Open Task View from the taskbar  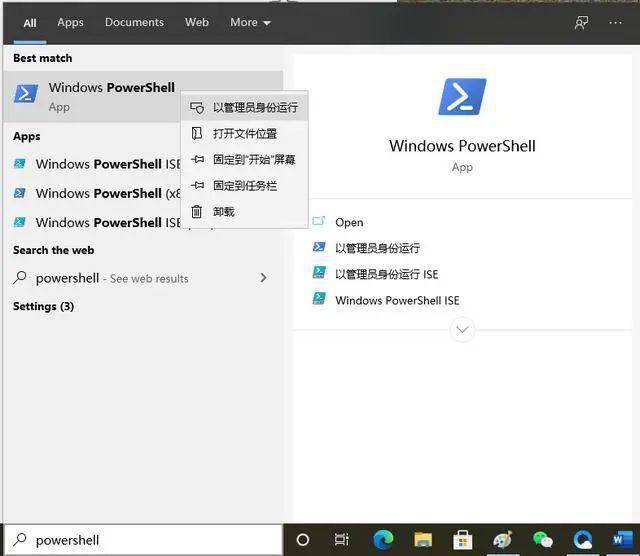(x=341, y=540)
